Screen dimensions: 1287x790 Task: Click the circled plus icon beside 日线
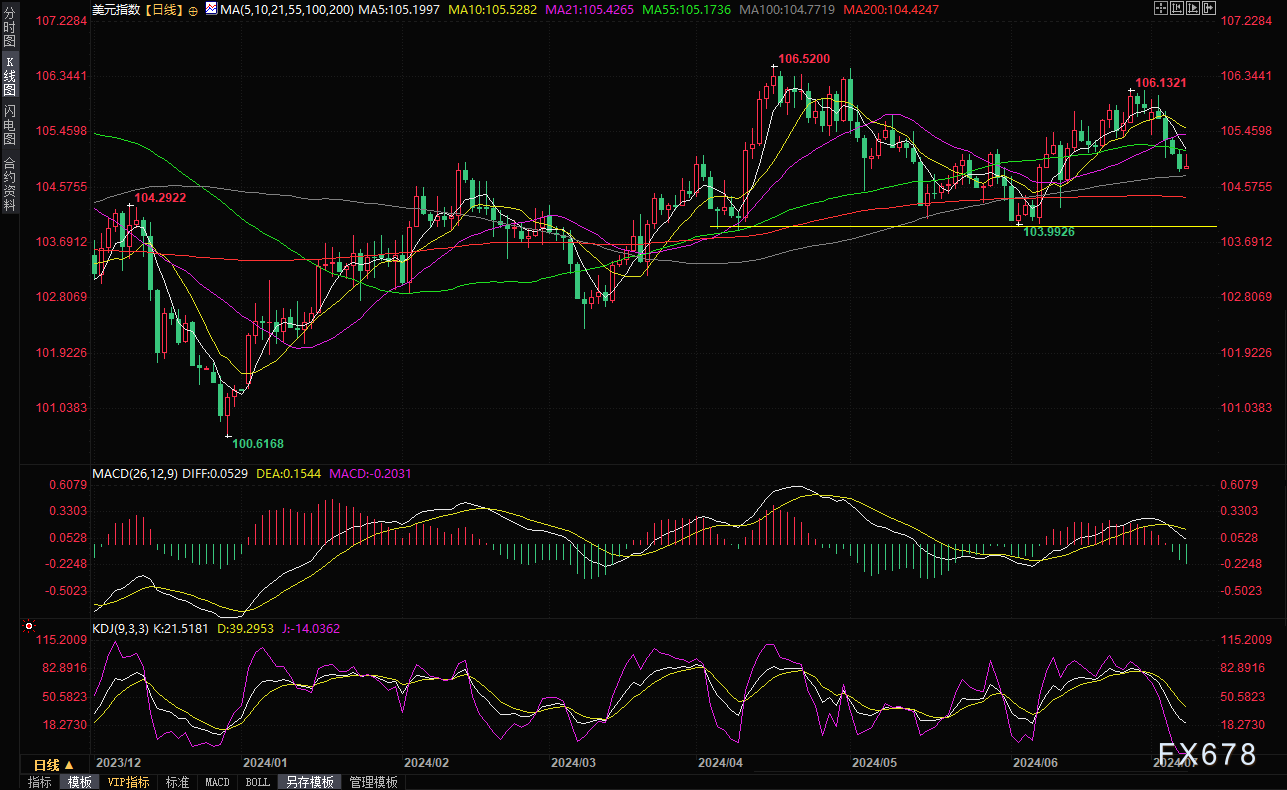193,9
